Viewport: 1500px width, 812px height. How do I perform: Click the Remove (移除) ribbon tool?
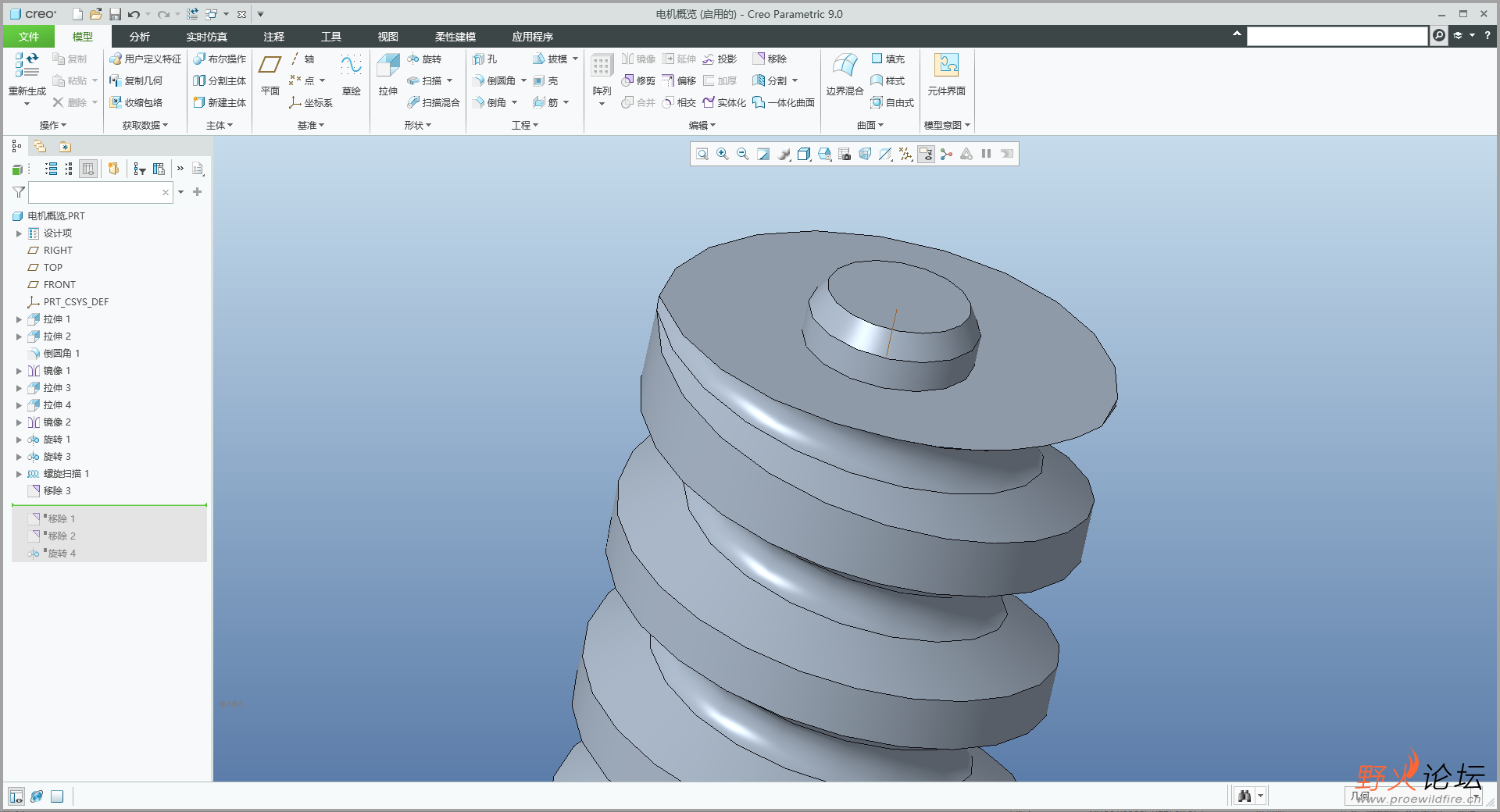(770, 59)
